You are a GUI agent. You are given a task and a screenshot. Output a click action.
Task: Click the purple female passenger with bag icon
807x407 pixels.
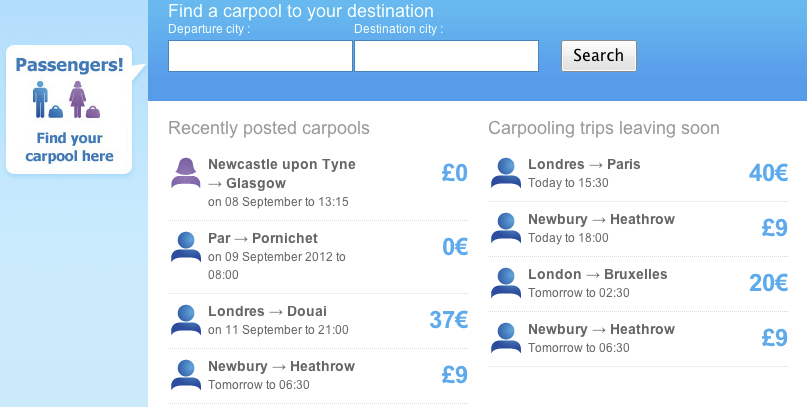coord(84,100)
